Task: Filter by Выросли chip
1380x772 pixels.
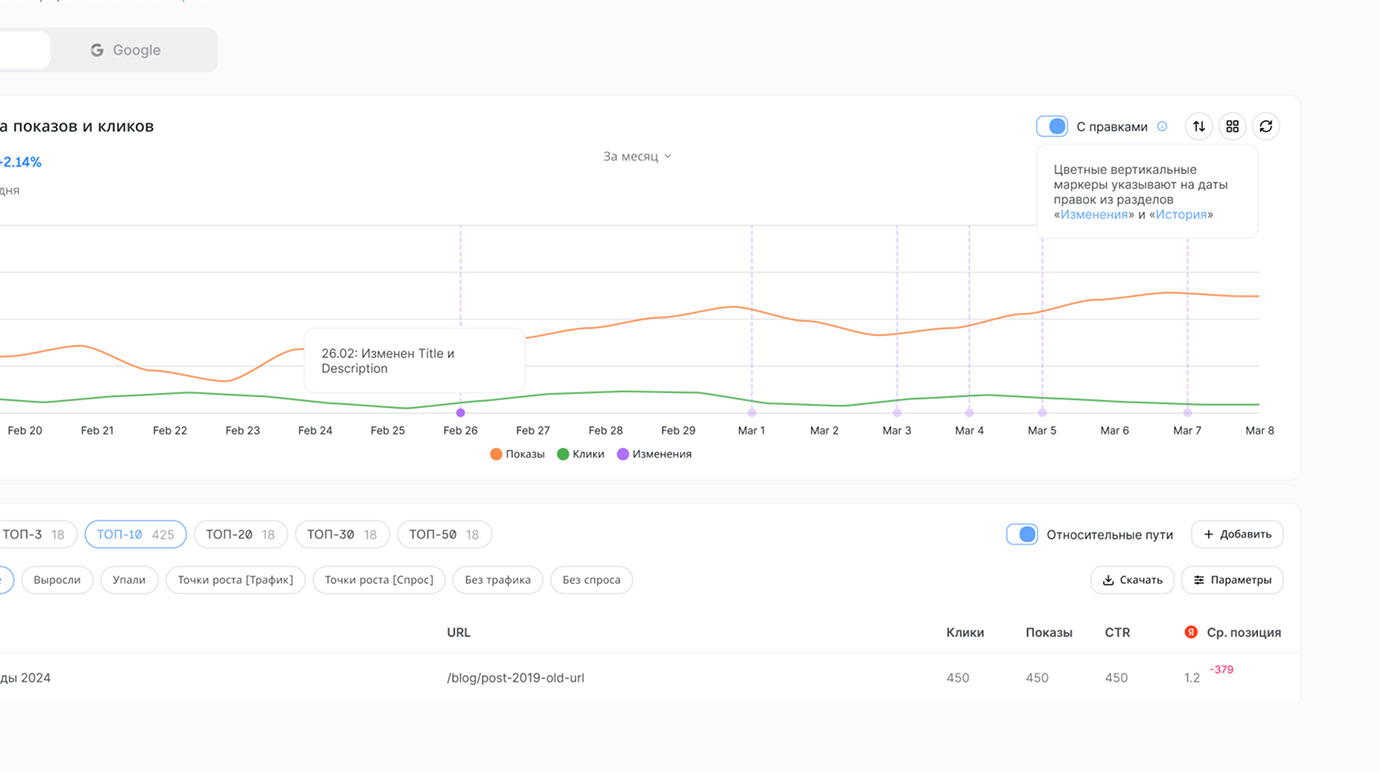Action: pyautogui.click(x=57, y=580)
